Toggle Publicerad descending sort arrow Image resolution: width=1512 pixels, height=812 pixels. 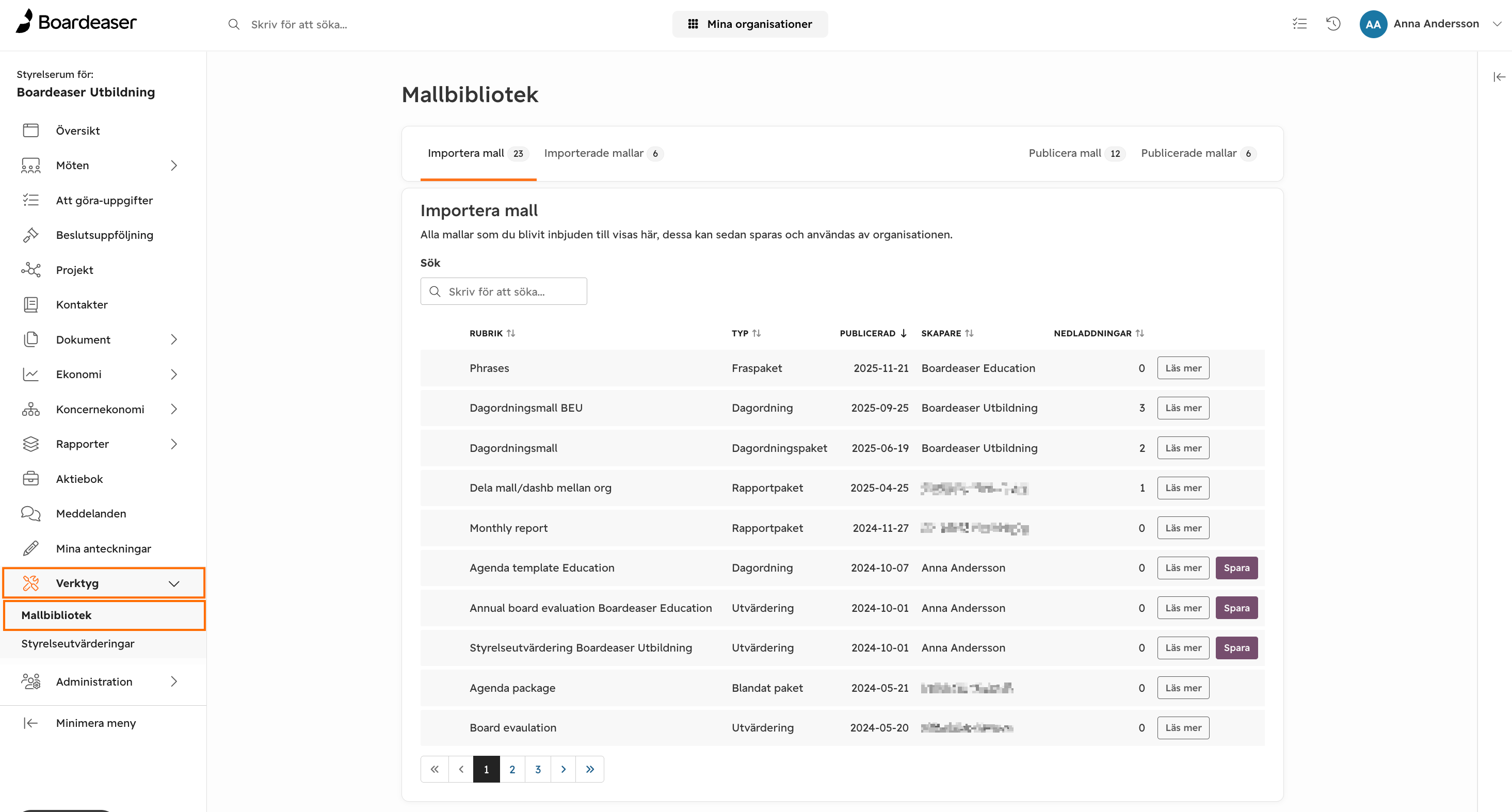click(x=903, y=333)
